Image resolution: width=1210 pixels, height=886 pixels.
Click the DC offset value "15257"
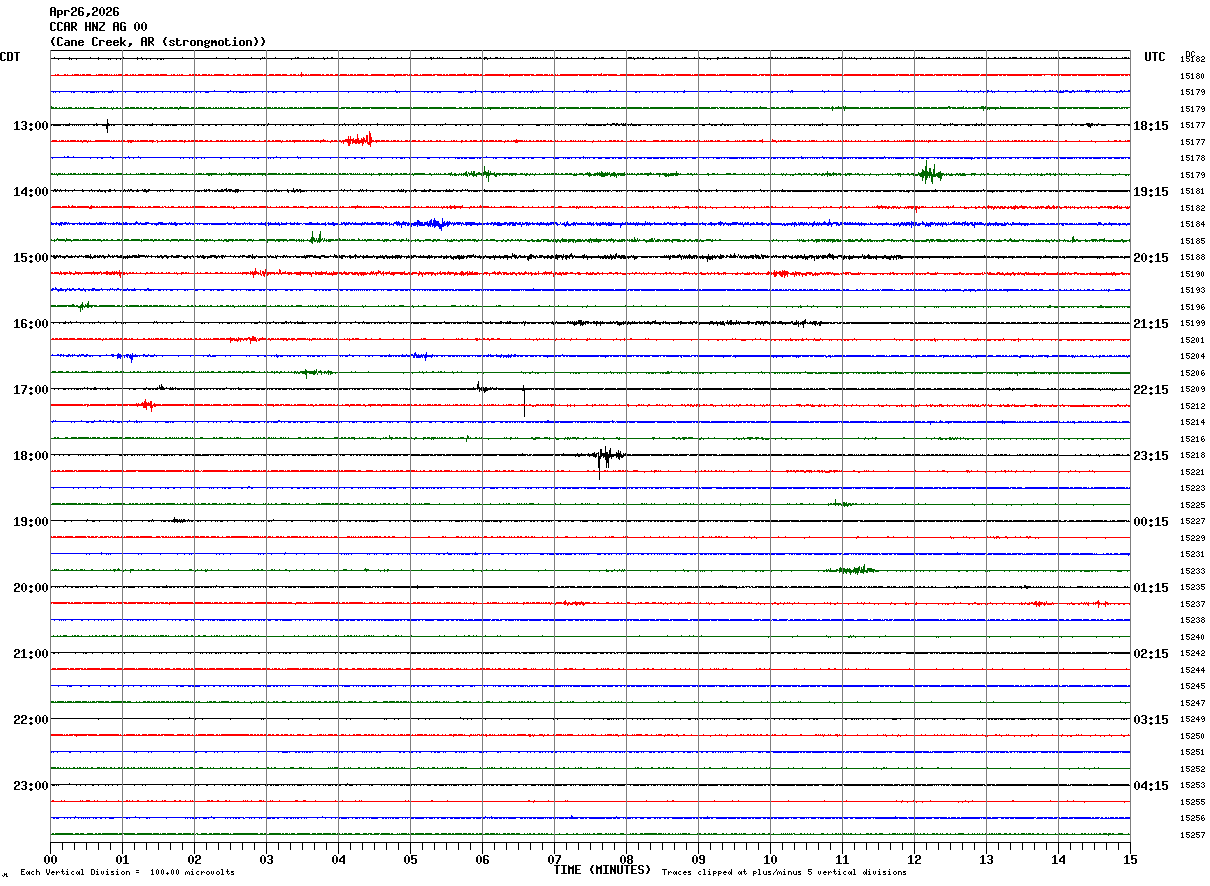(1192, 836)
